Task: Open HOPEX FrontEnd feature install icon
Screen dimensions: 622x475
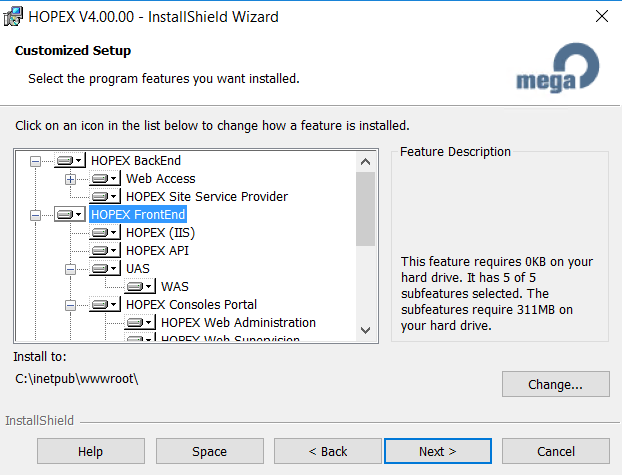Action: [x=69, y=214]
